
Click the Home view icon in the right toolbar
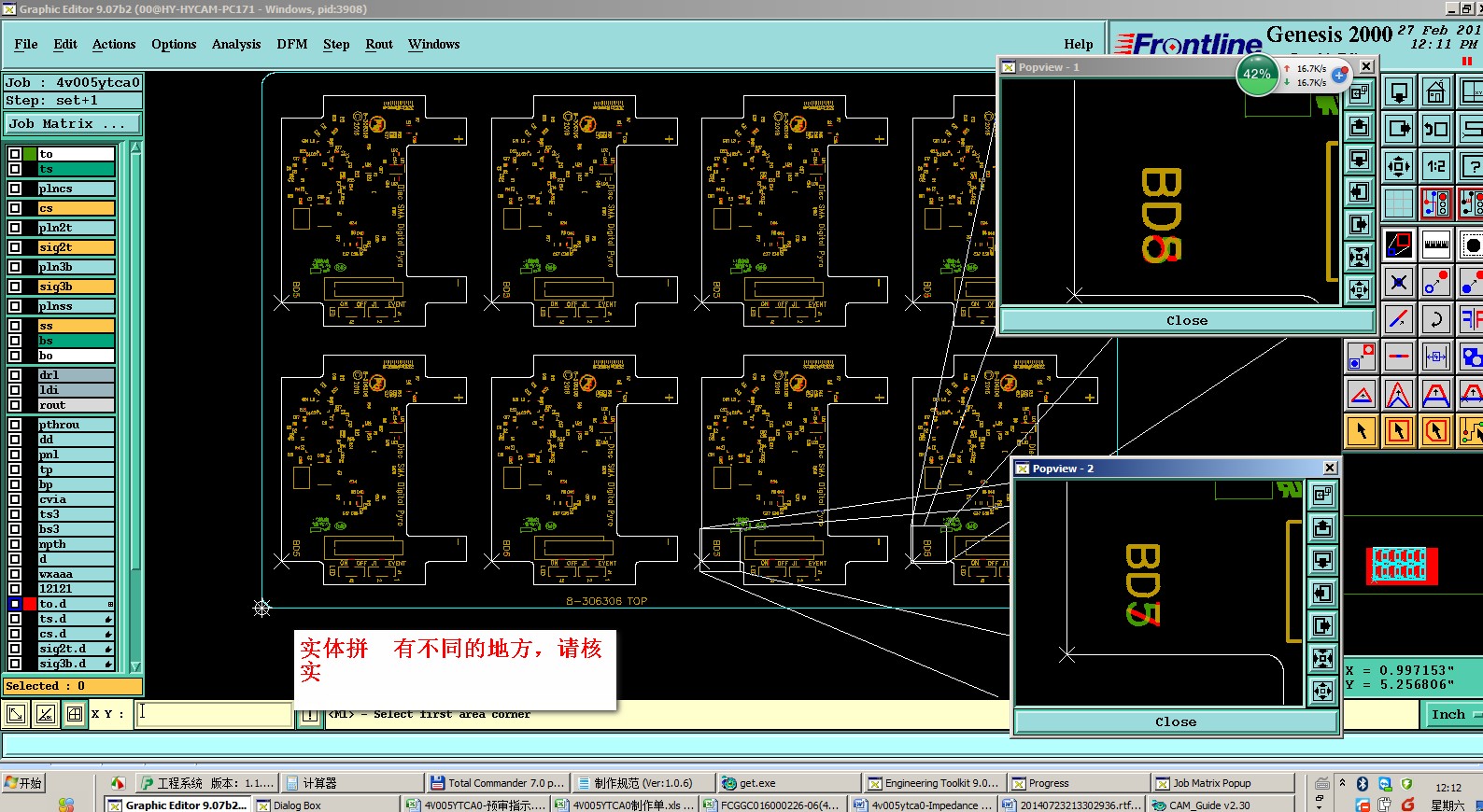coord(1436,93)
